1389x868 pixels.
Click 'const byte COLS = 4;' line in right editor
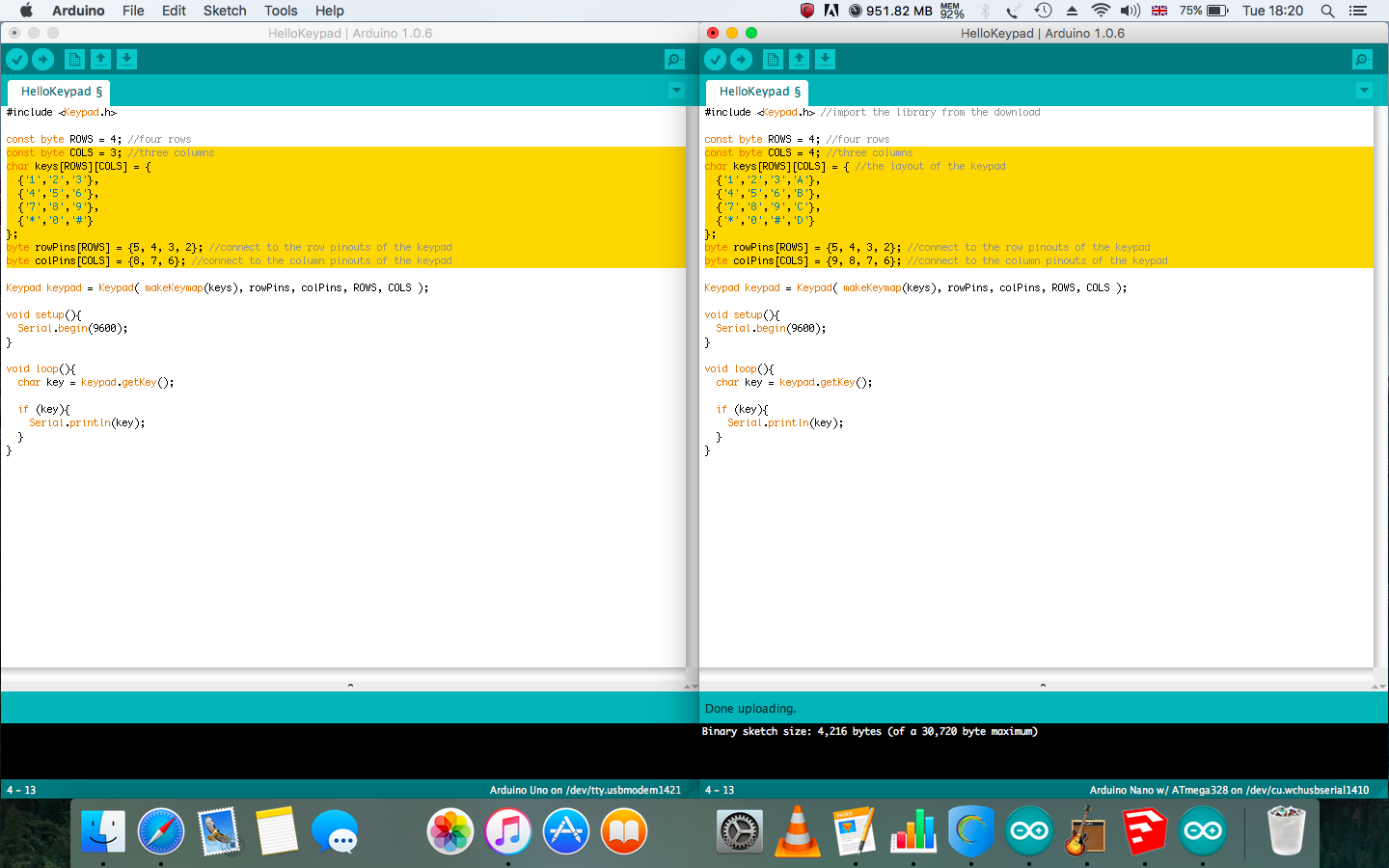click(762, 152)
